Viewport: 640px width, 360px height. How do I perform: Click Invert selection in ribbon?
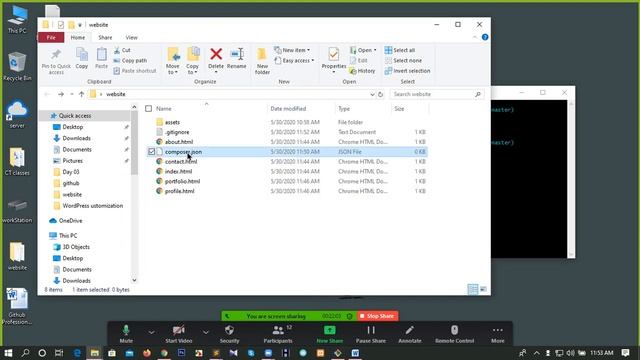(x=407, y=71)
